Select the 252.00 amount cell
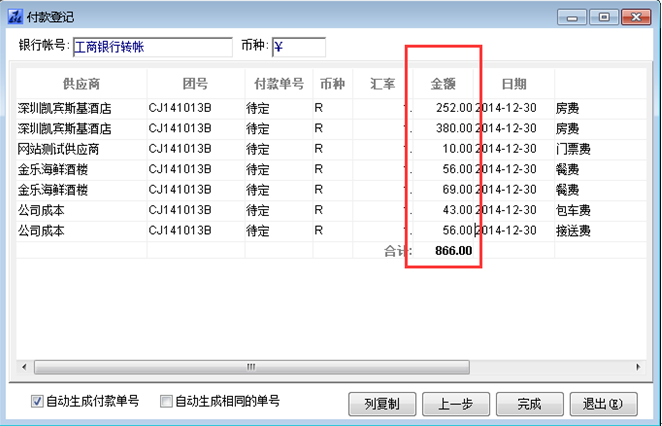 point(443,108)
